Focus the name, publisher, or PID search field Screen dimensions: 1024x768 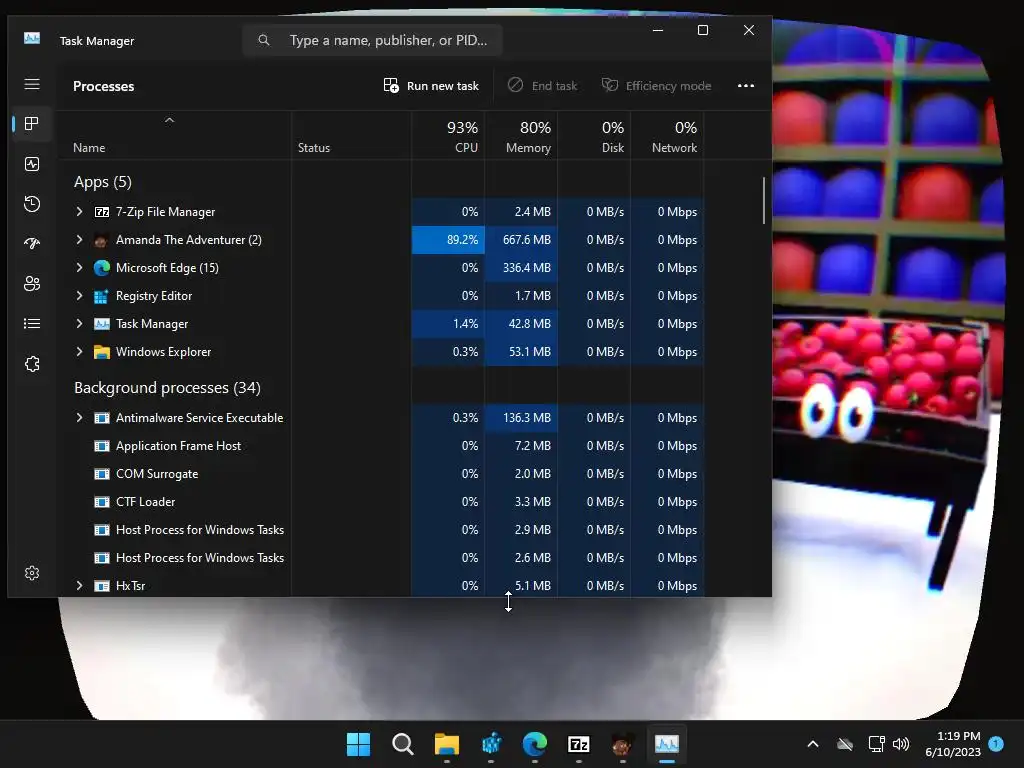tap(372, 40)
